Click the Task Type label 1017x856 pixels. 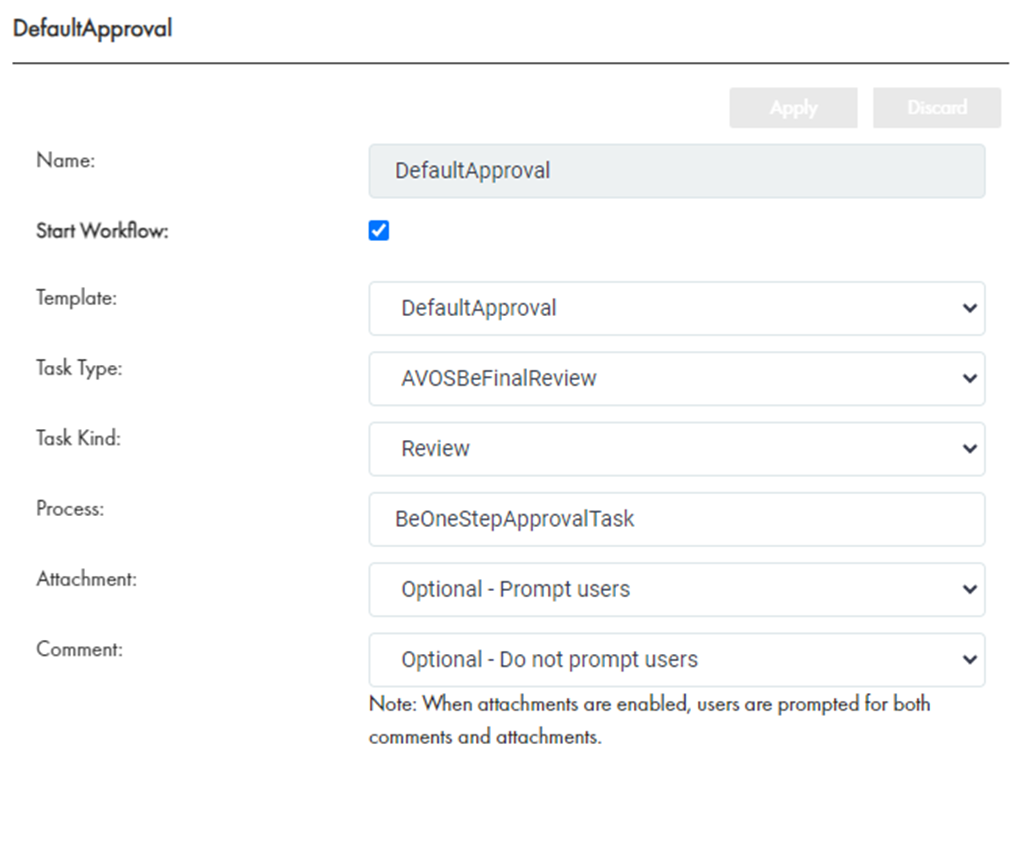79,368
